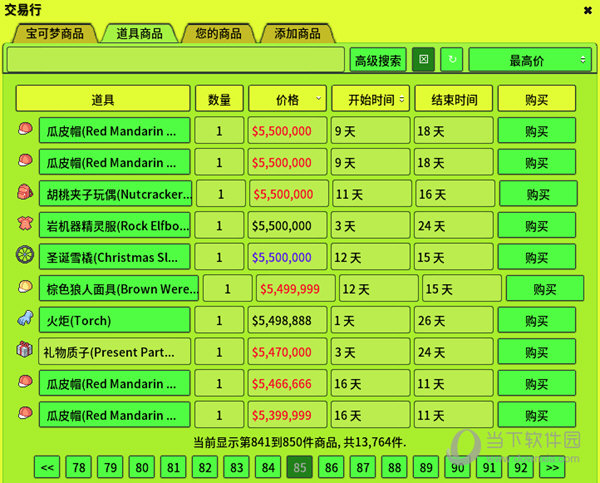Click the Present Particle gift box icon

coord(24,349)
